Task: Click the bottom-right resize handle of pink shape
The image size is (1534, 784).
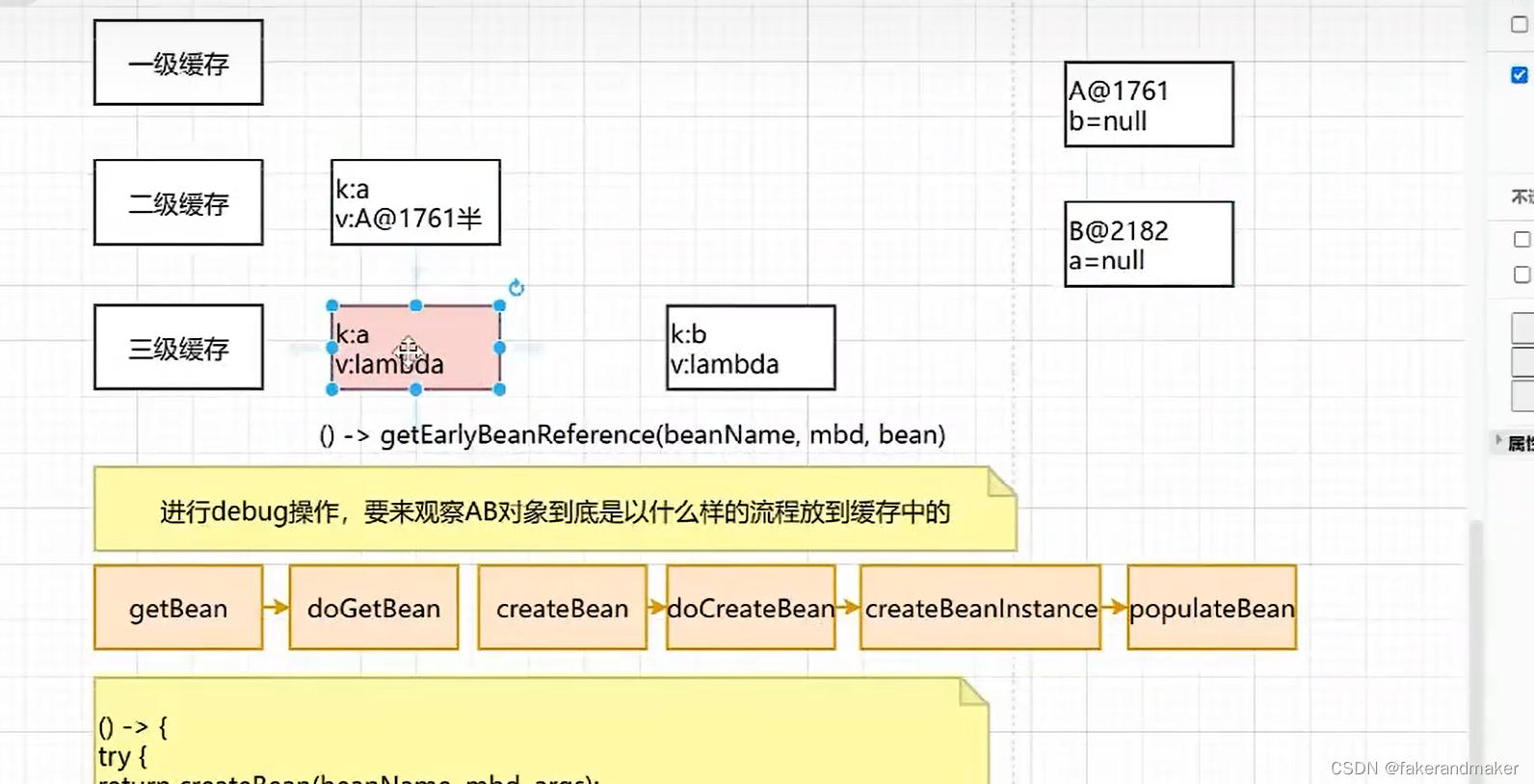Action: [x=499, y=389]
